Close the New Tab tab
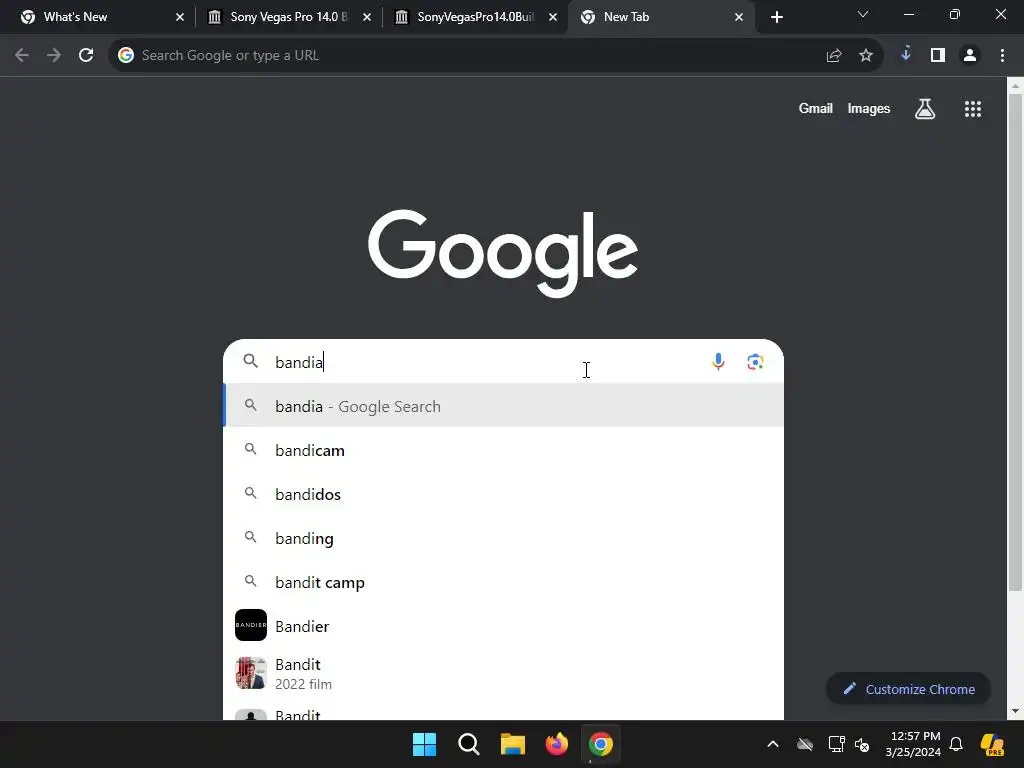 tap(739, 17)
